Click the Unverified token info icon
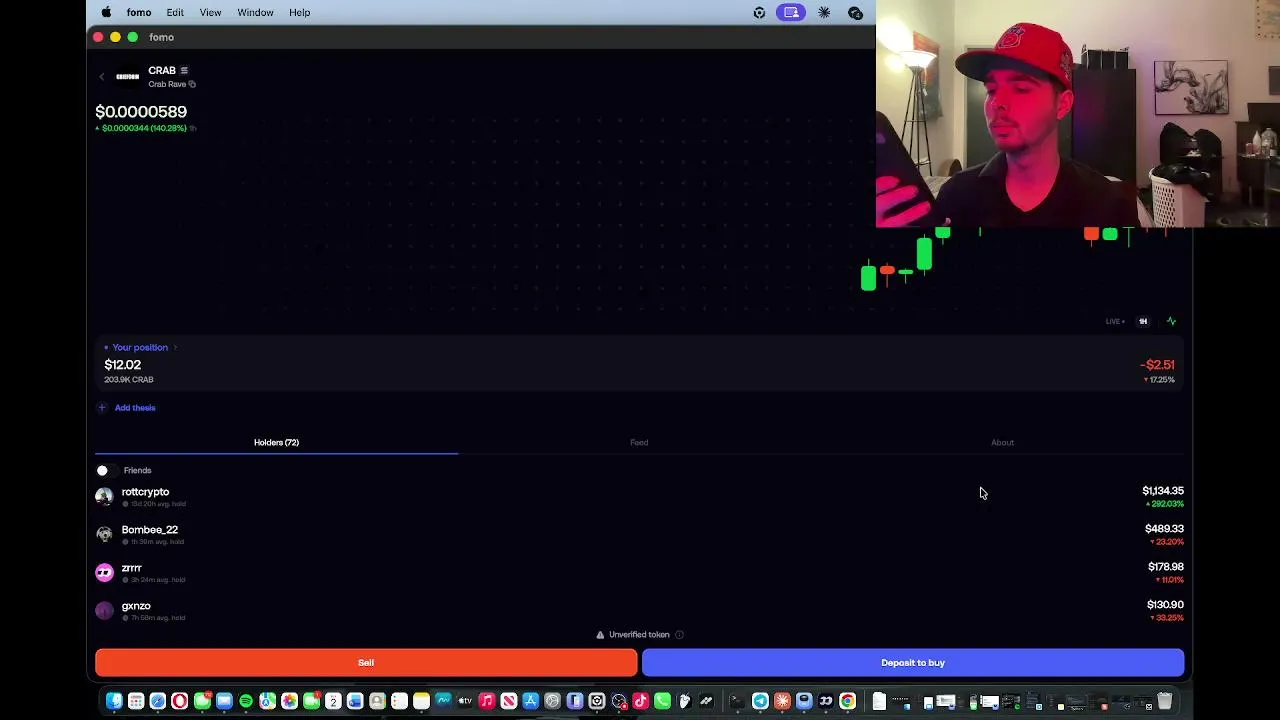Viewport: 1280px width, 720px height. point(679,635)
